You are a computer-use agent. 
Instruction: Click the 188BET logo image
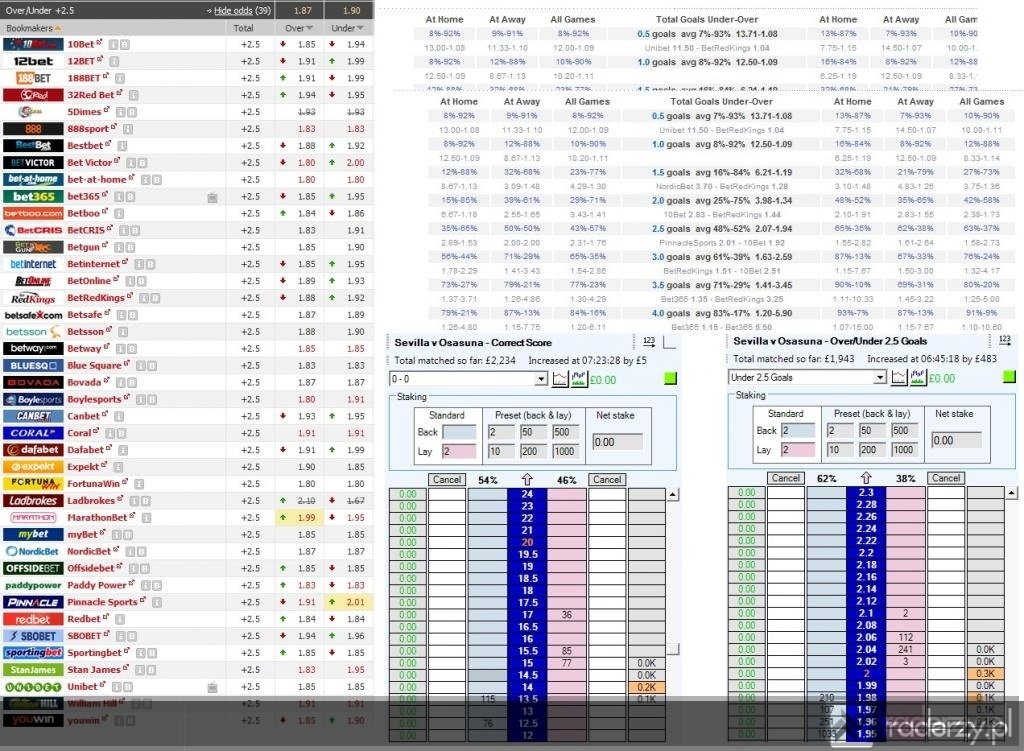[33, 78]
